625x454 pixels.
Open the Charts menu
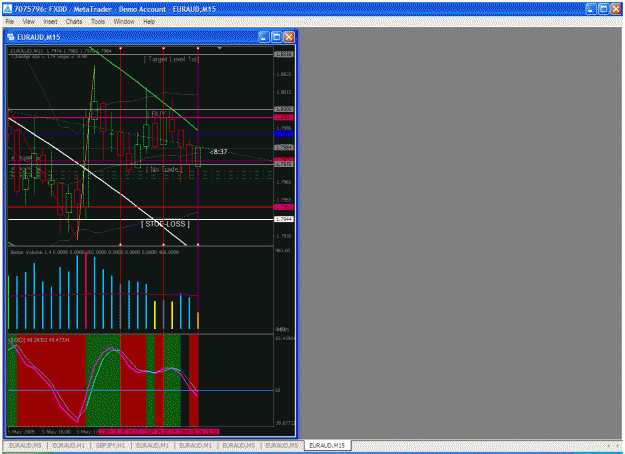tap(74, 22)
